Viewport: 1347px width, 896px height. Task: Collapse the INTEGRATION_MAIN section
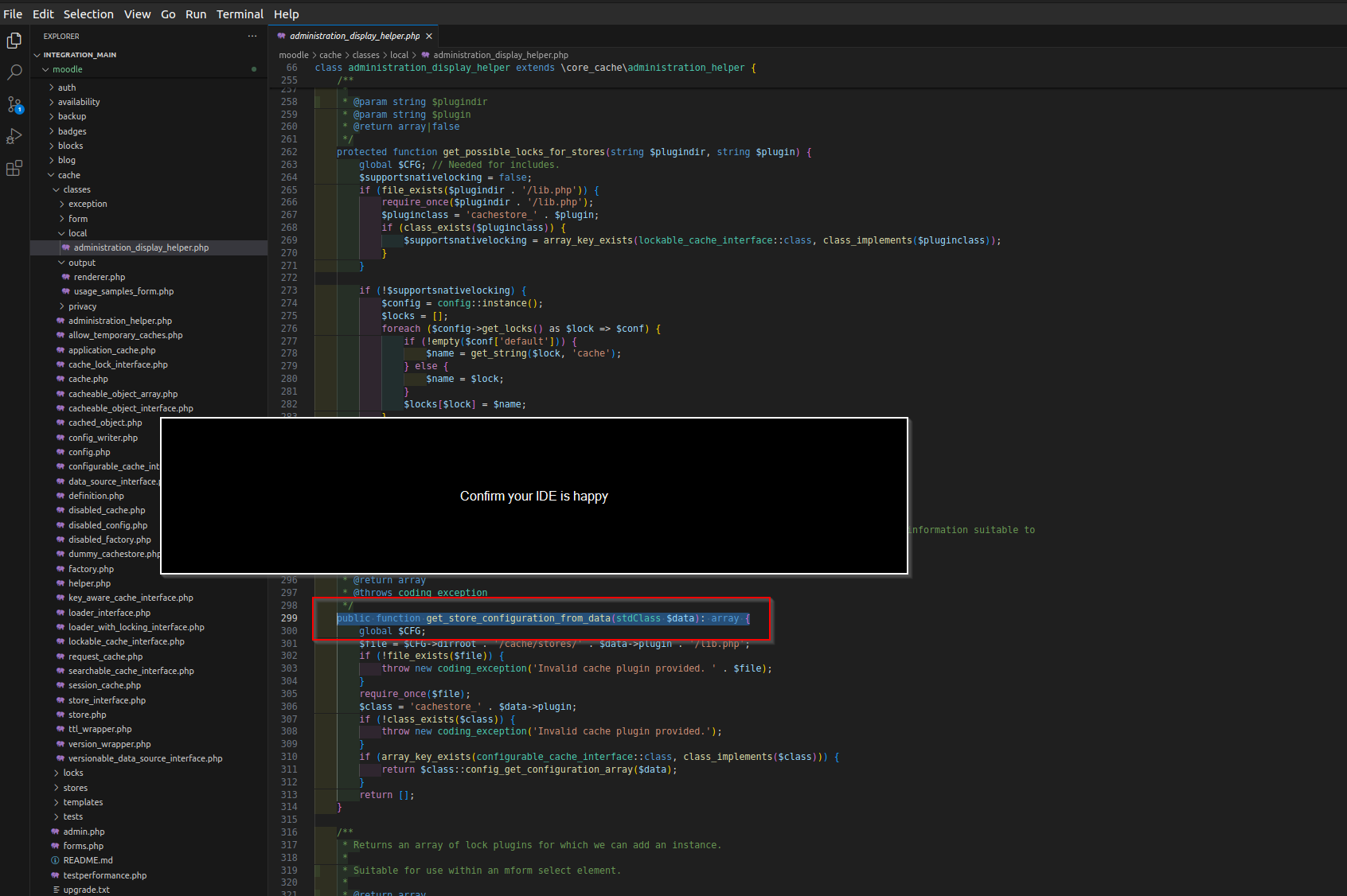pos(37,55)
